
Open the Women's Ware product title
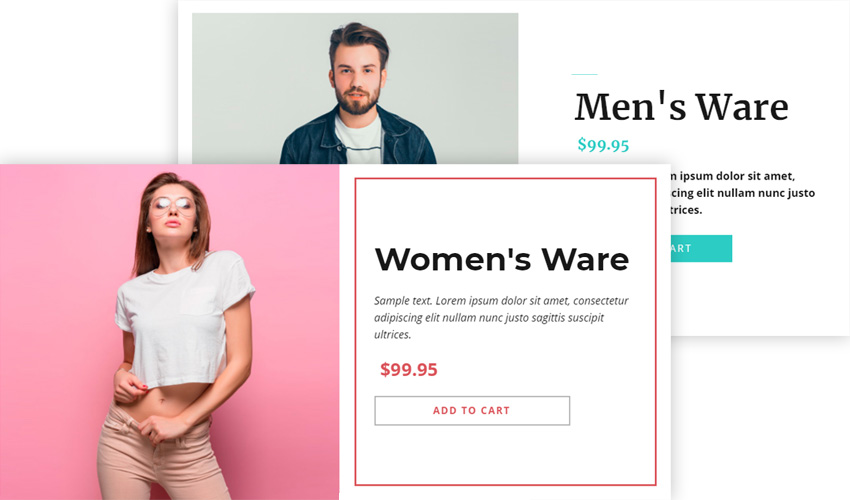coord(501,259)
